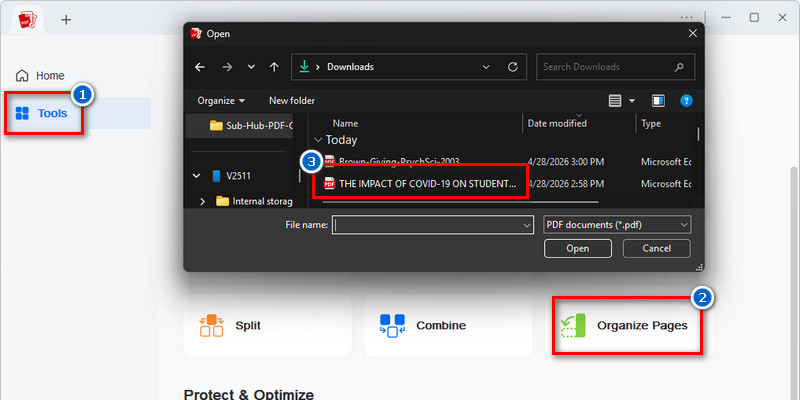This screenshot has width=800, height=400.
Task: Open PDF documents file type dropdown
Action: (617, 224)
